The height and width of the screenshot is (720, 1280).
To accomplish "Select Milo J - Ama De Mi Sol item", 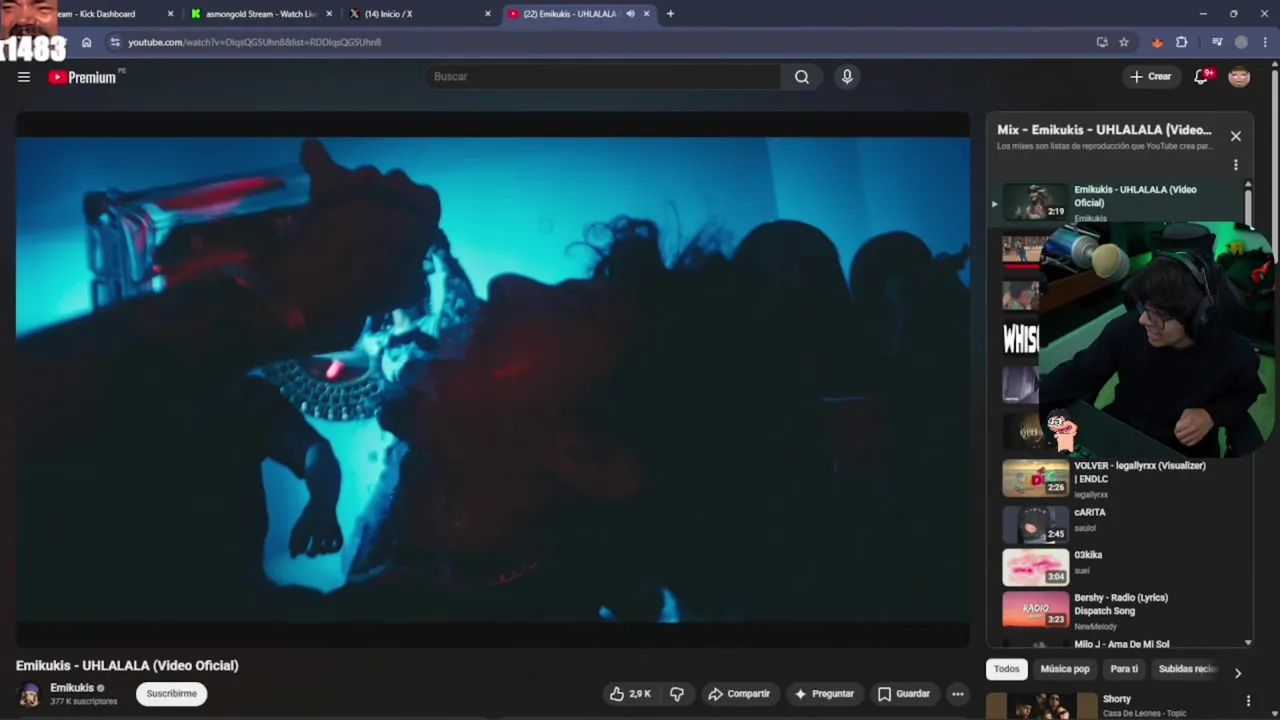I will click(x=1120, y=644).
